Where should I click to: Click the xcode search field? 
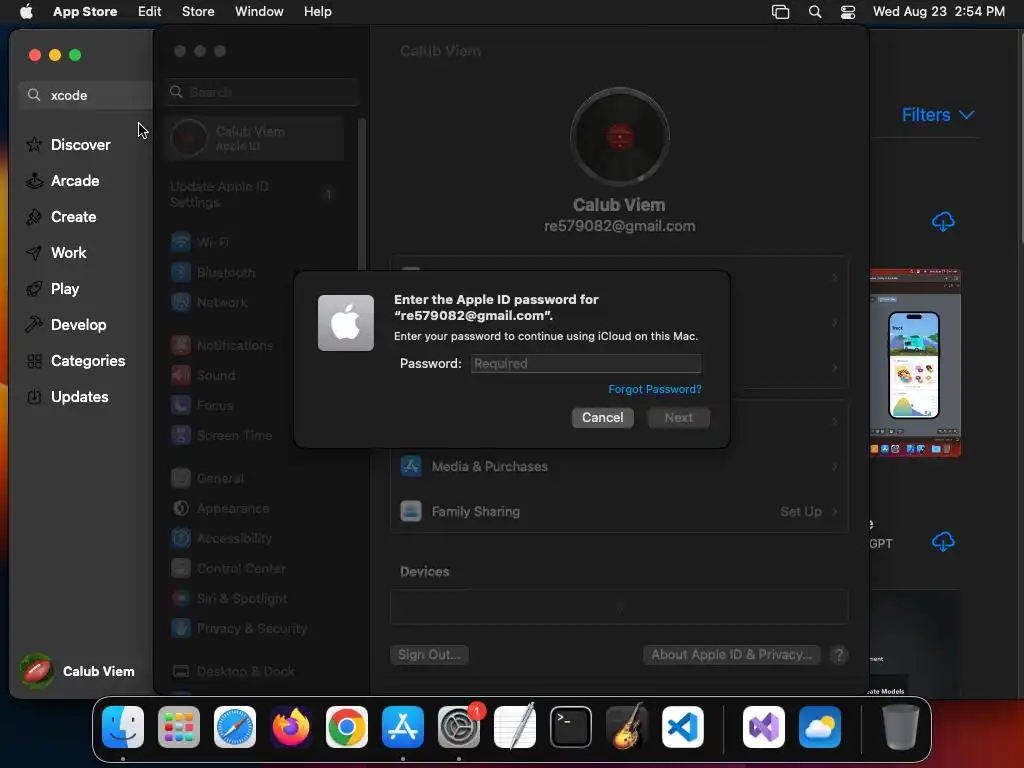[x=87, y=95]
